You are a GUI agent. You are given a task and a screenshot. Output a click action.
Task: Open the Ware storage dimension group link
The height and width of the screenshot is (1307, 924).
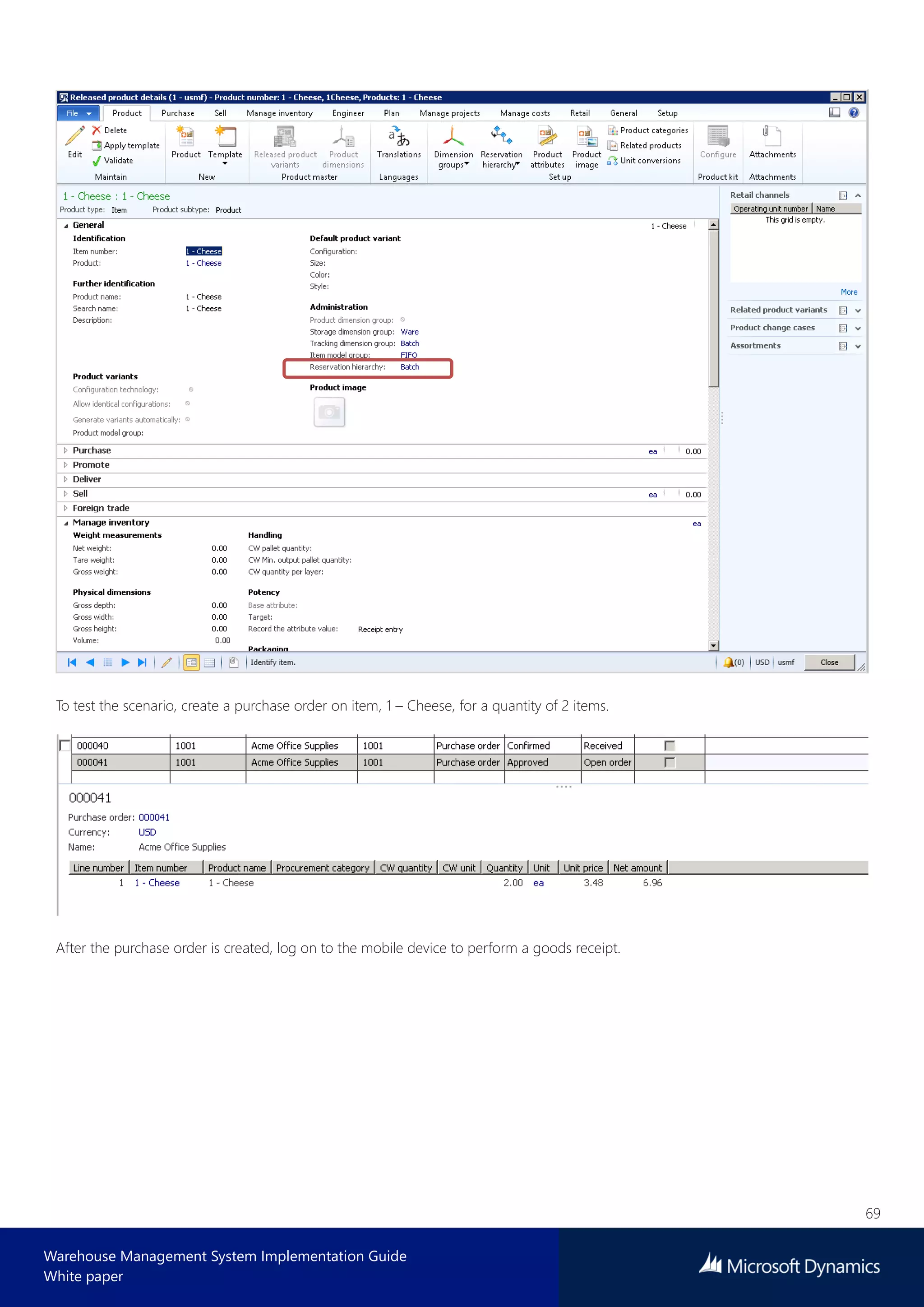(x=409, y=332)
